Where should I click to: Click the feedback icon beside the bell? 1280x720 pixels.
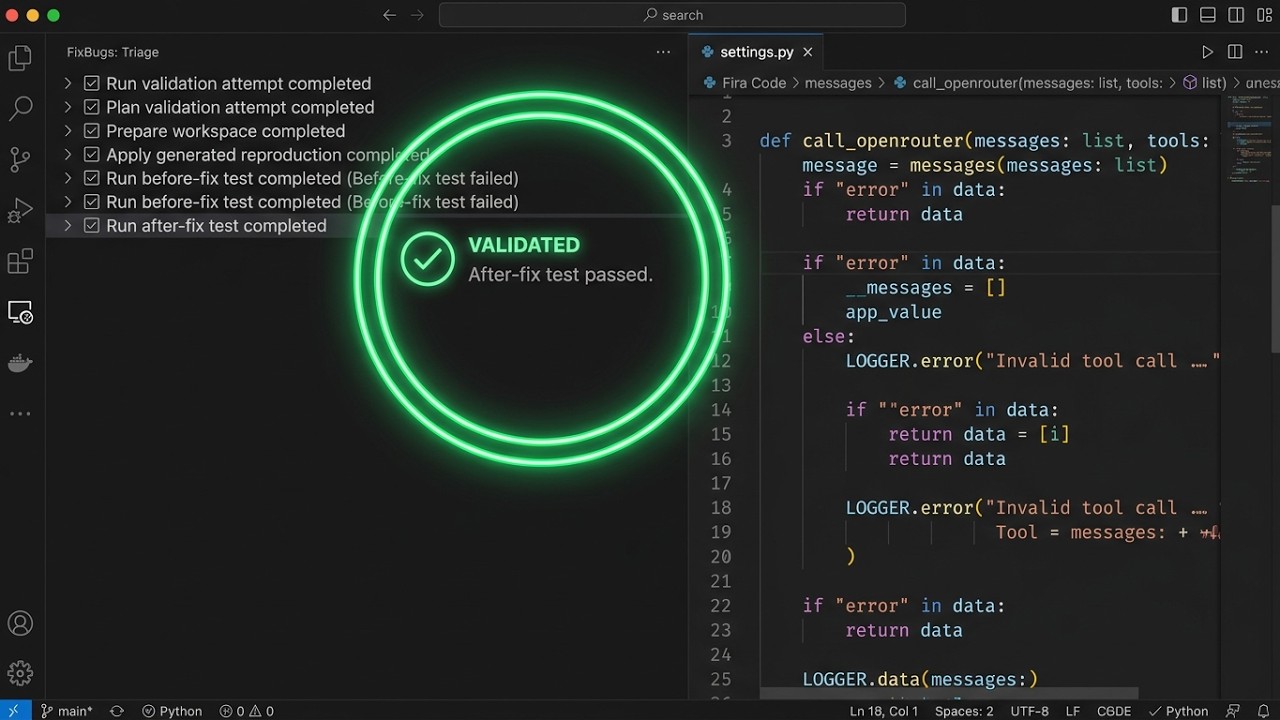click(x=1234, y=711)
